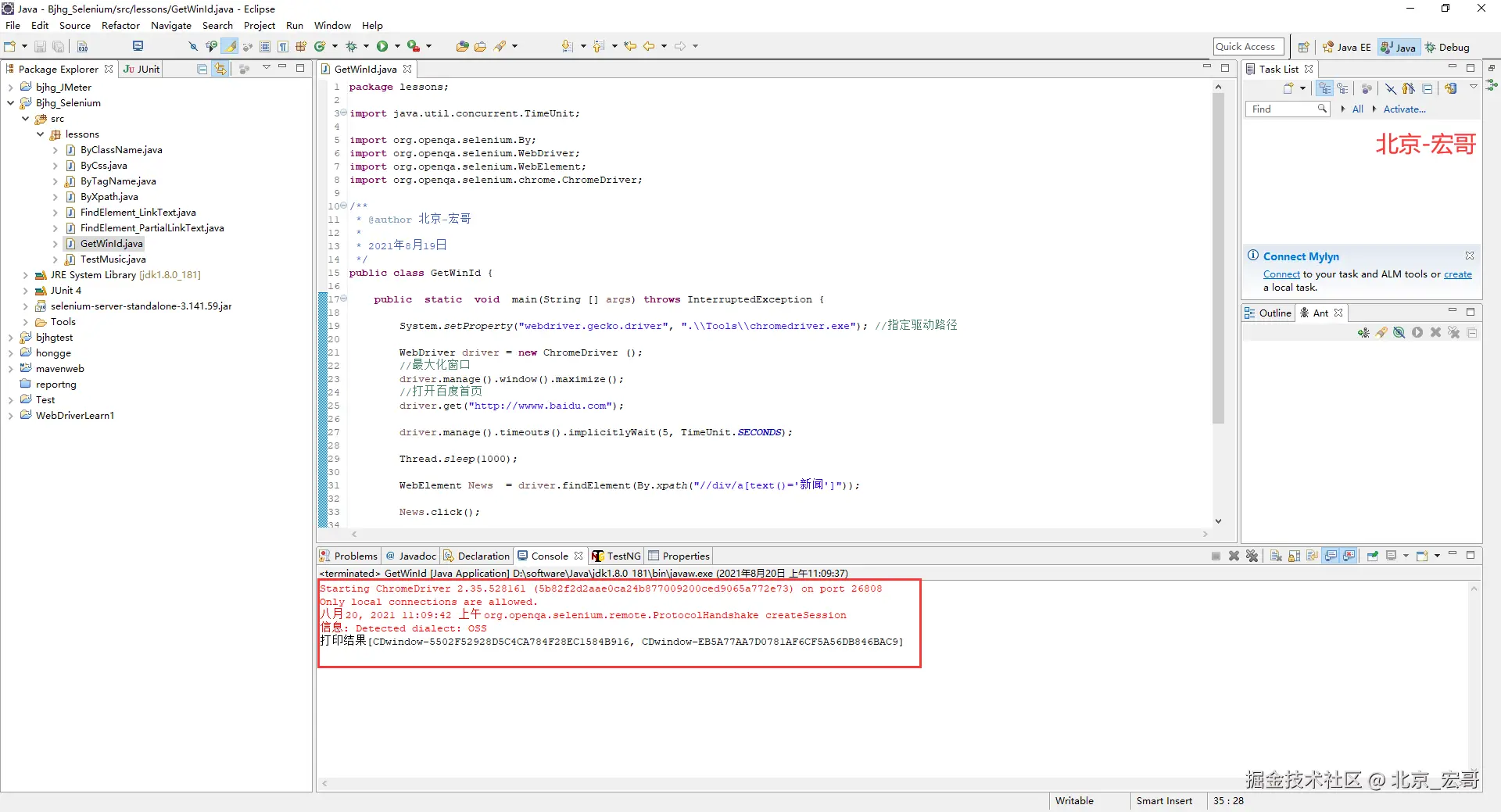Image resolution: width=1501 pixels, height=812 pixels.
Task: Switch to the Debug perspective
Action: coord(1447,48)
